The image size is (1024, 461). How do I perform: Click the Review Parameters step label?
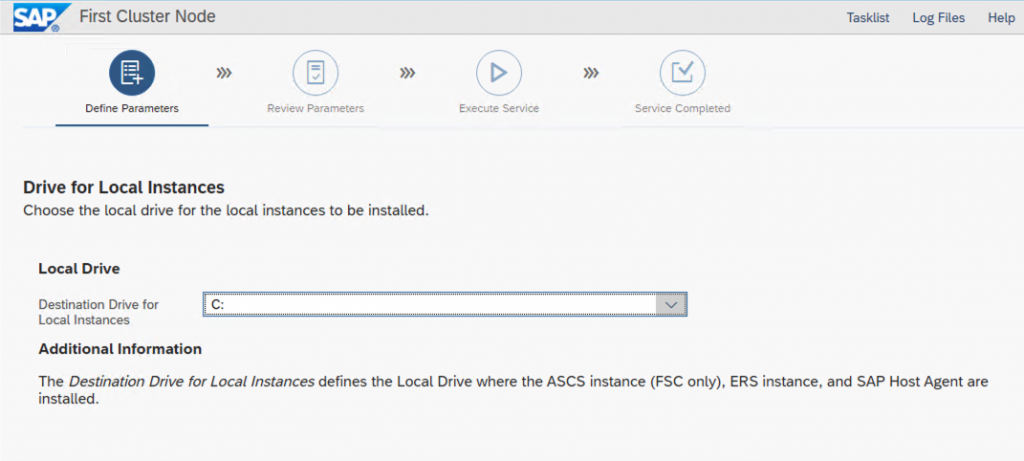[x=315, y=108]
